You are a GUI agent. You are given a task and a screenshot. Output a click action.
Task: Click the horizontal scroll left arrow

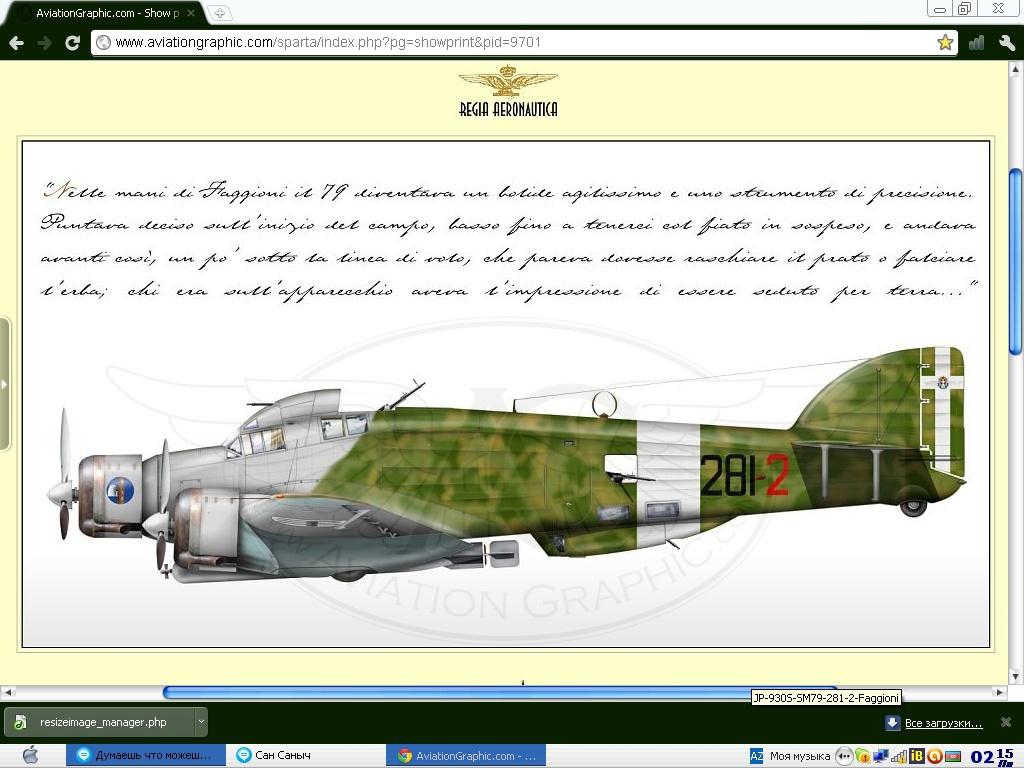click(x=8, y=692)
